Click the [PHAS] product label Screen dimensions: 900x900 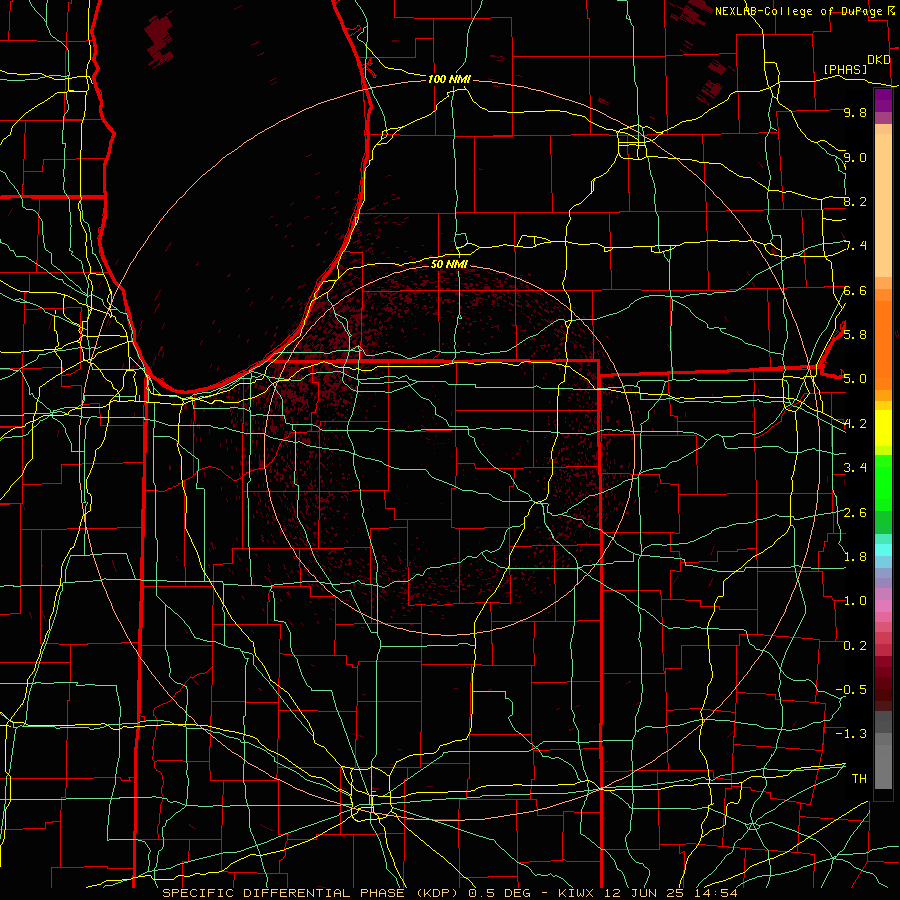tap(845, 70)
